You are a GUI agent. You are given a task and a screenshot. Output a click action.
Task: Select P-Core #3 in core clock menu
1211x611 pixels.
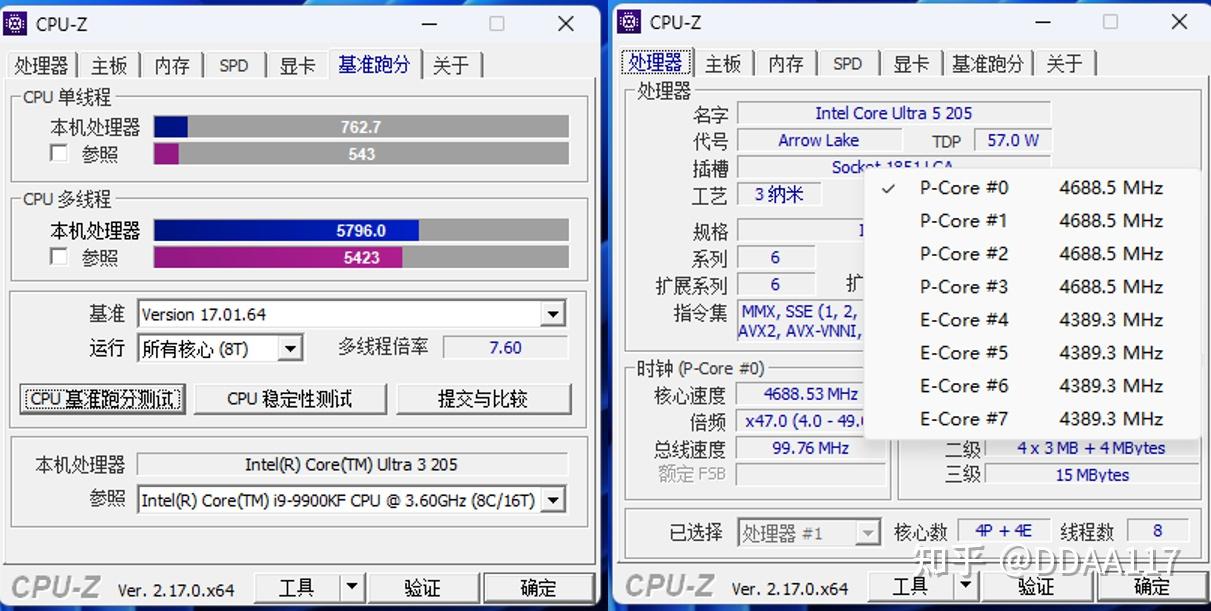pyautogui.click(x=1032, y=287)
